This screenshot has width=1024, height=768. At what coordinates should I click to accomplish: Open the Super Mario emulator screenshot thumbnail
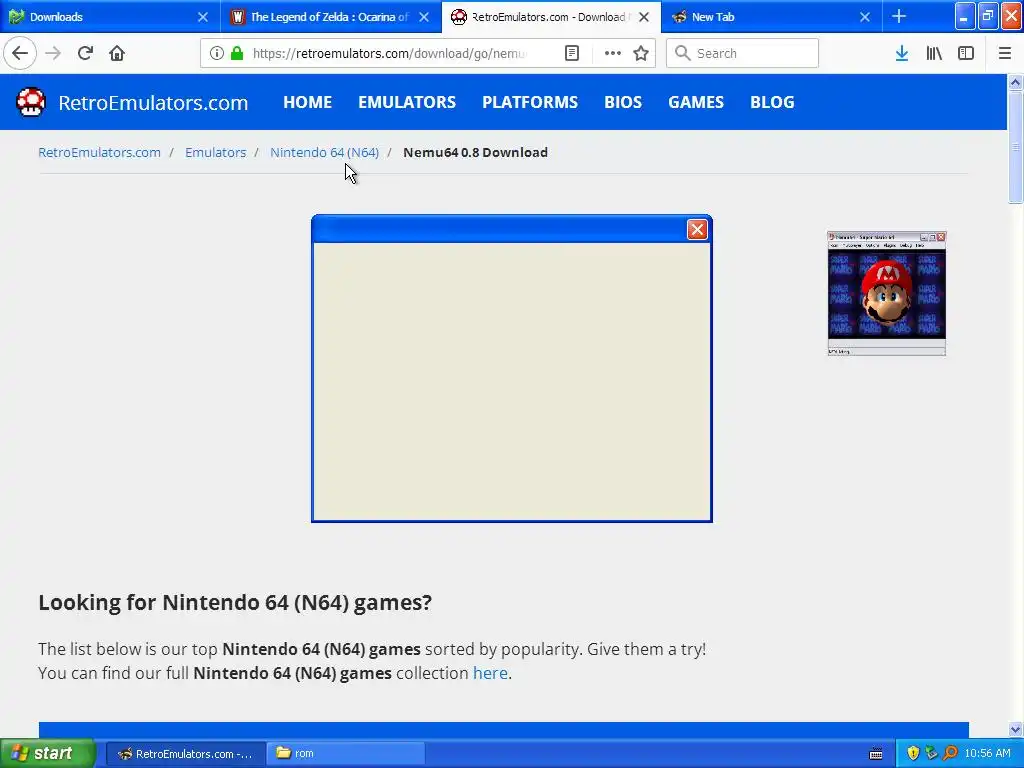pyautogui.click(x=886, y=293)
